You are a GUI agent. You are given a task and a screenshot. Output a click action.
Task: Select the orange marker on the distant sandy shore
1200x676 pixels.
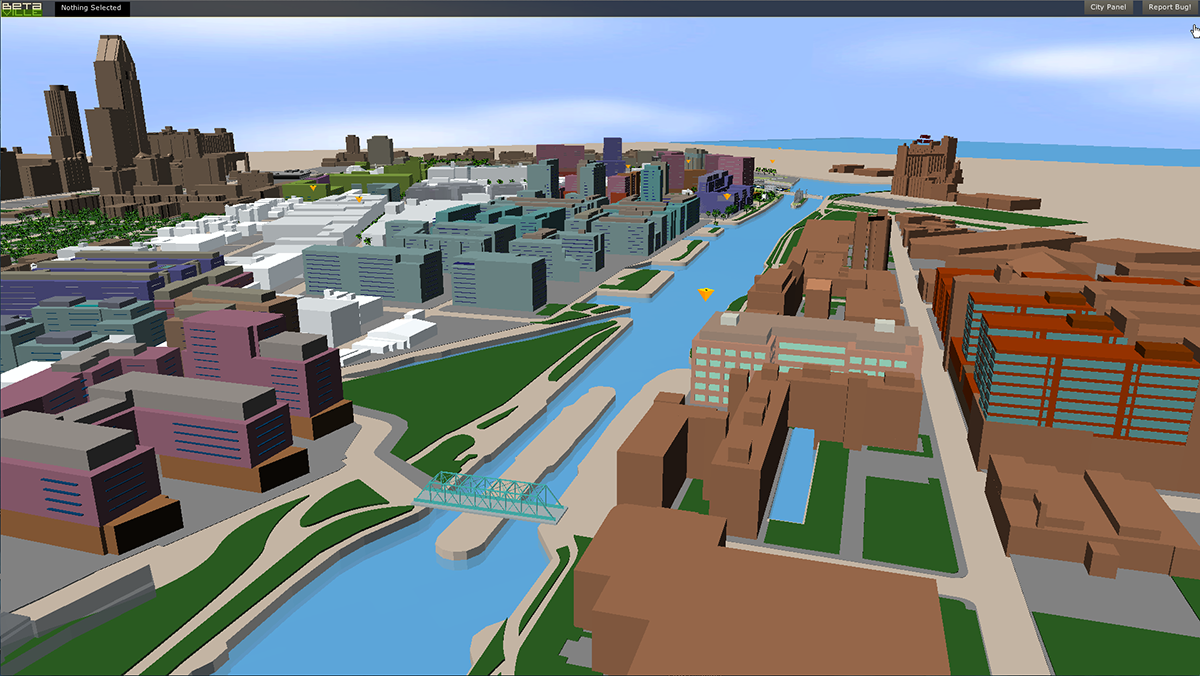click(x=772, y=161)
